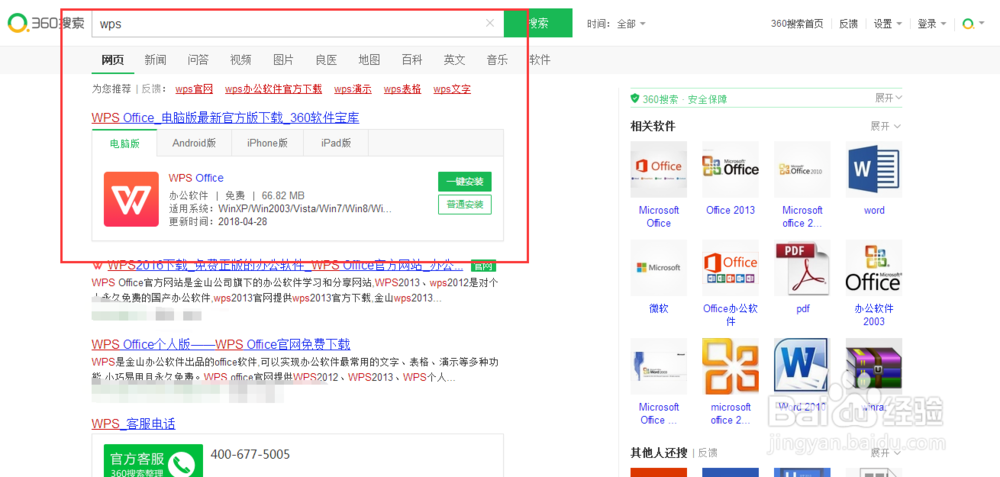Viewport: 1000px width, 477px height.
Task: Click the Word 2010 icon
Action: (802, 366)
